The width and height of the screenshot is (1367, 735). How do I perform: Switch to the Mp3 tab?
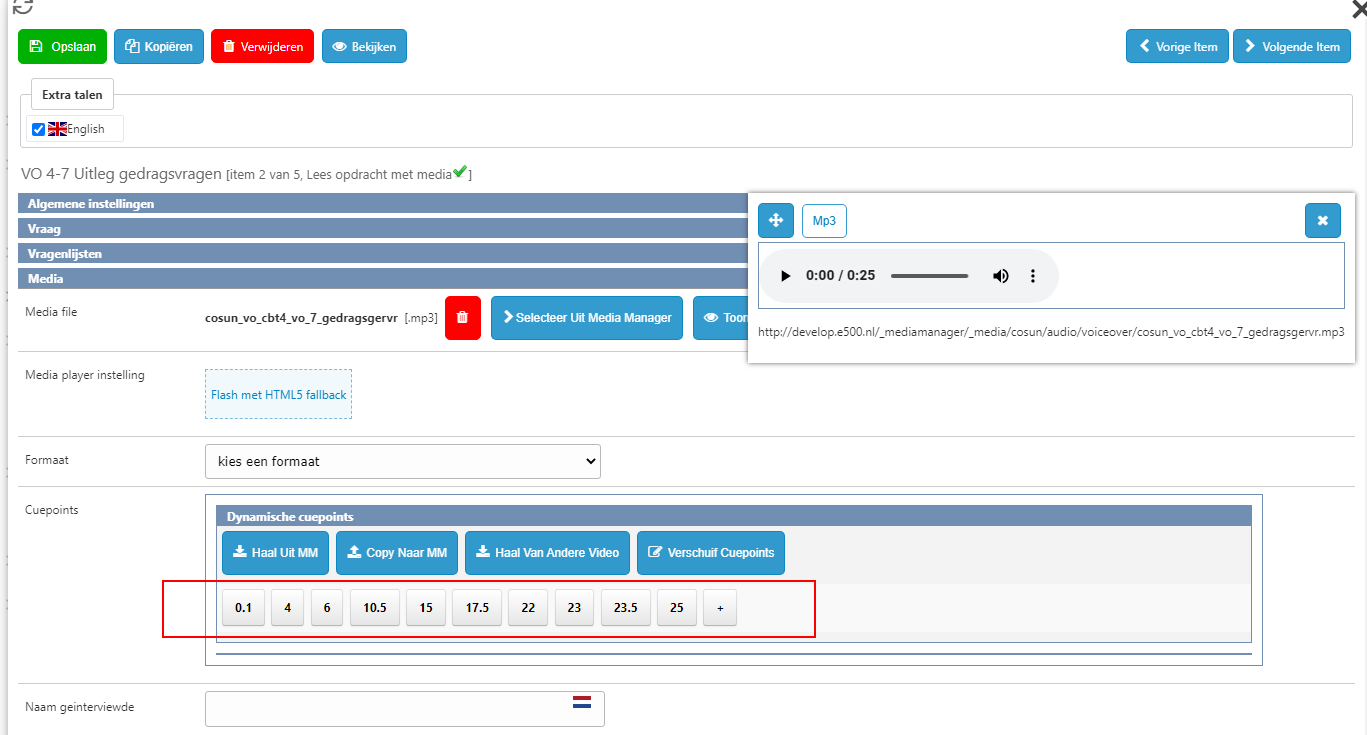coord(824,220)
